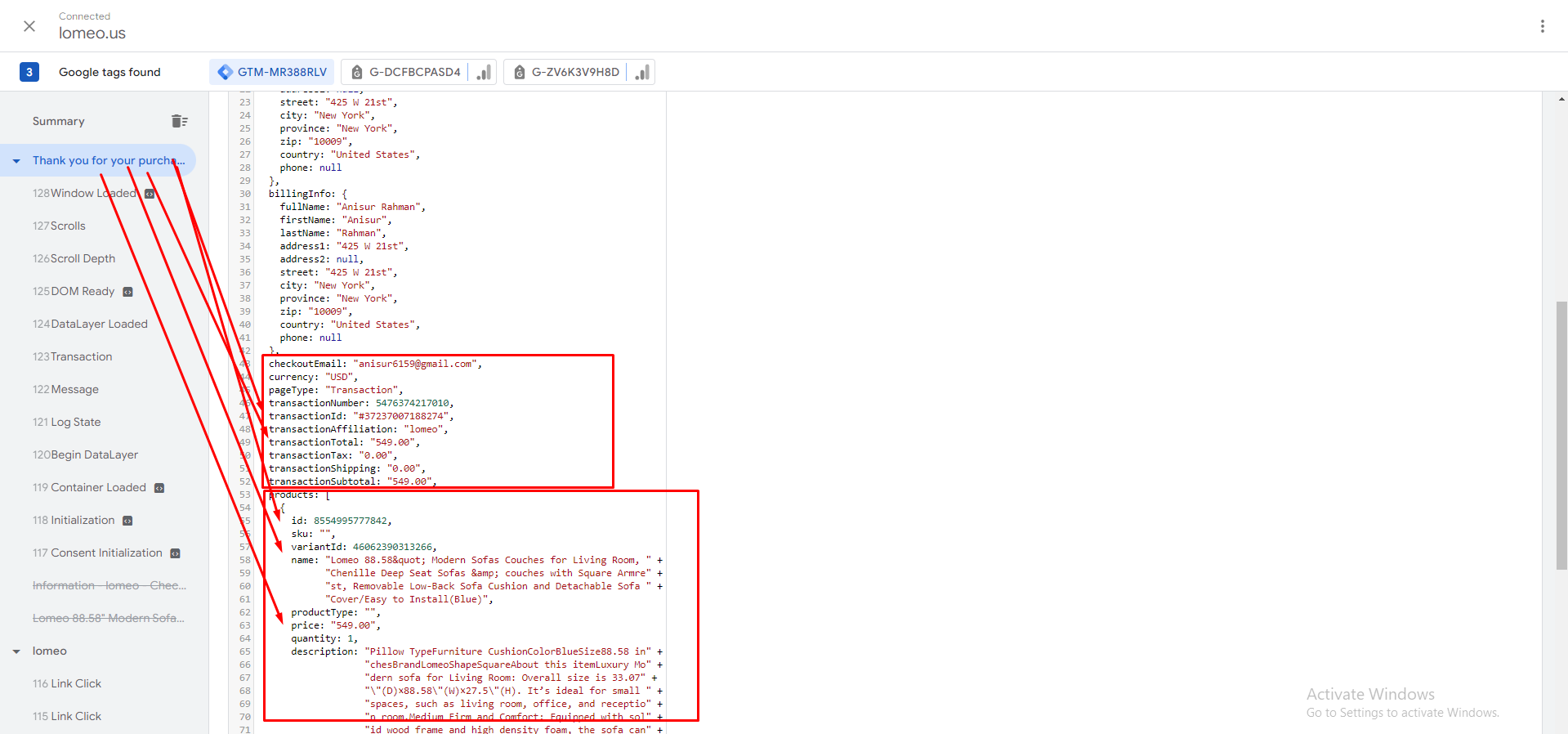This screenshot has width=1568, height=734.
Task: Click code icon beside Consent Initialization
Action: pos(175,553)
